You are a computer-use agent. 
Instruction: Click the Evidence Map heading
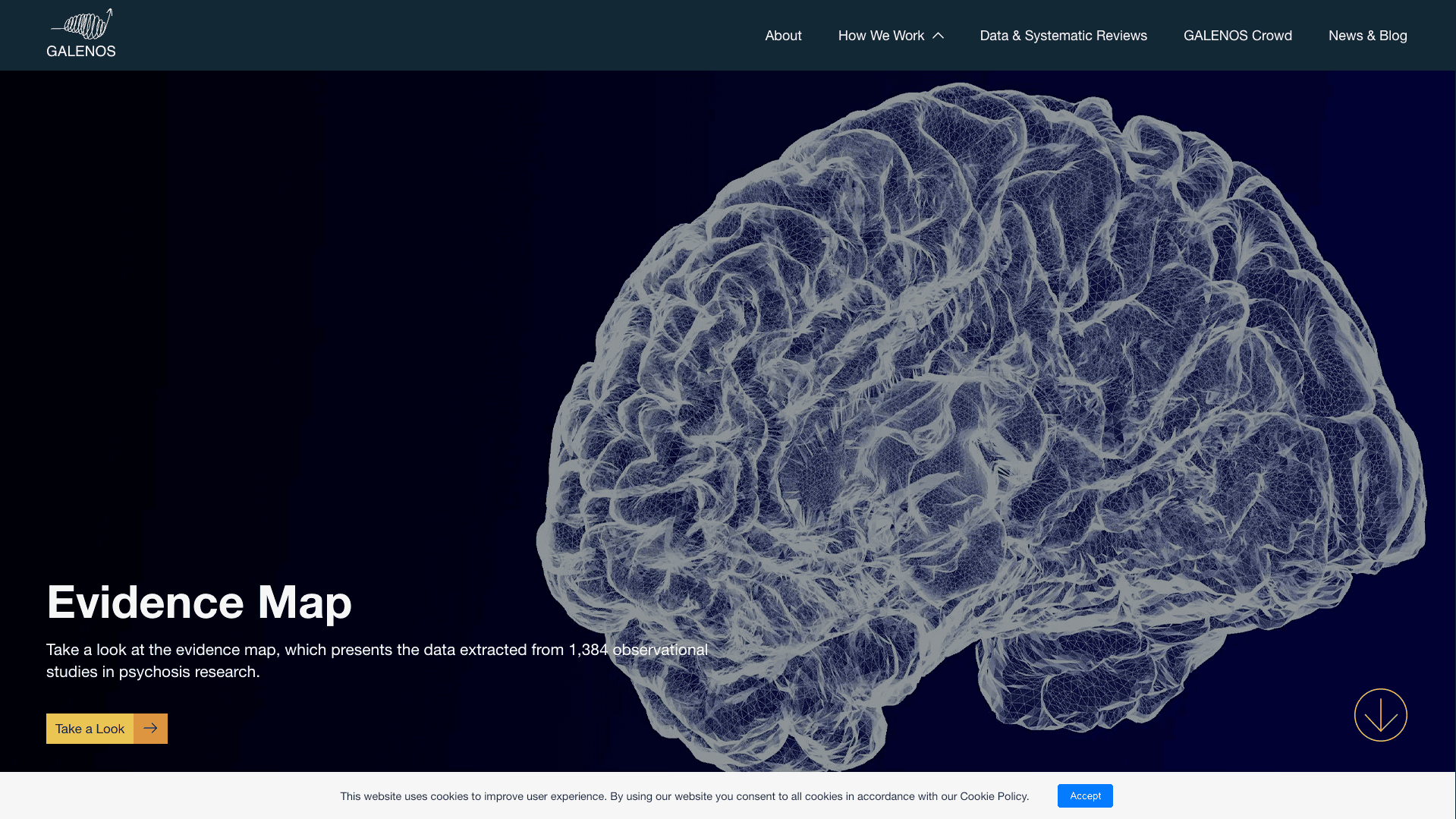click(199, 602)
